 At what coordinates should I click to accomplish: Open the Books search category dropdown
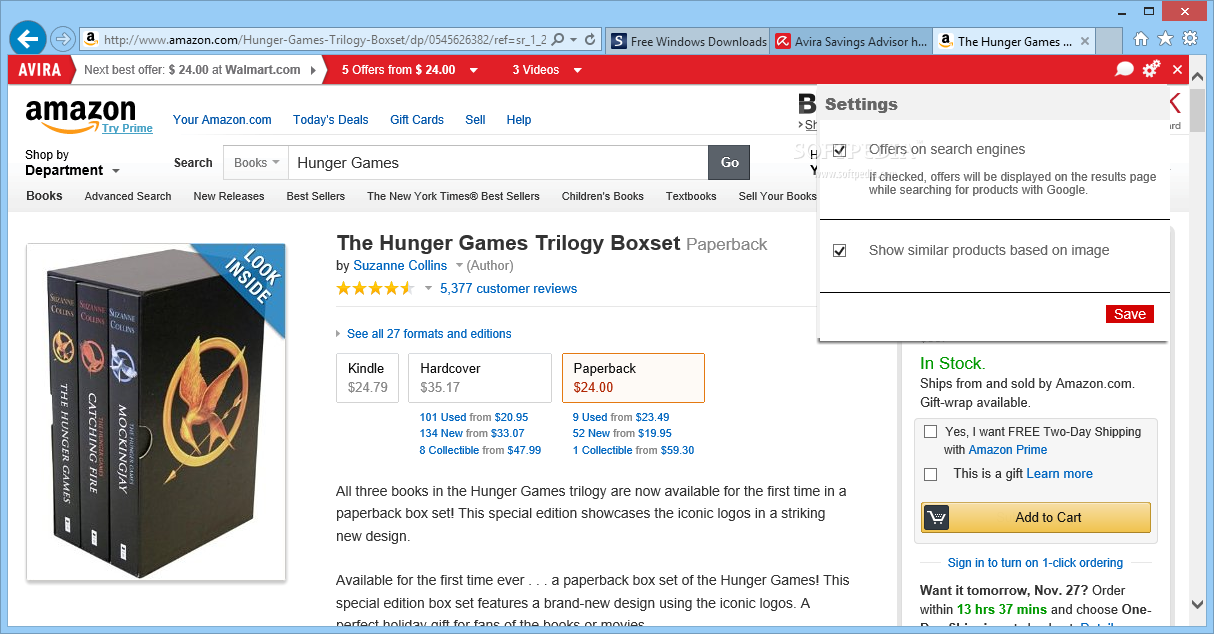point(256,163)
